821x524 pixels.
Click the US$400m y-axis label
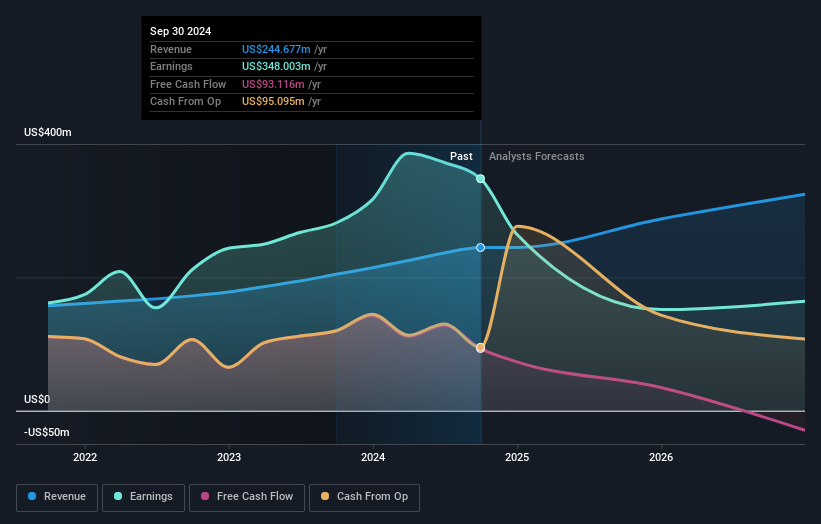48,132
